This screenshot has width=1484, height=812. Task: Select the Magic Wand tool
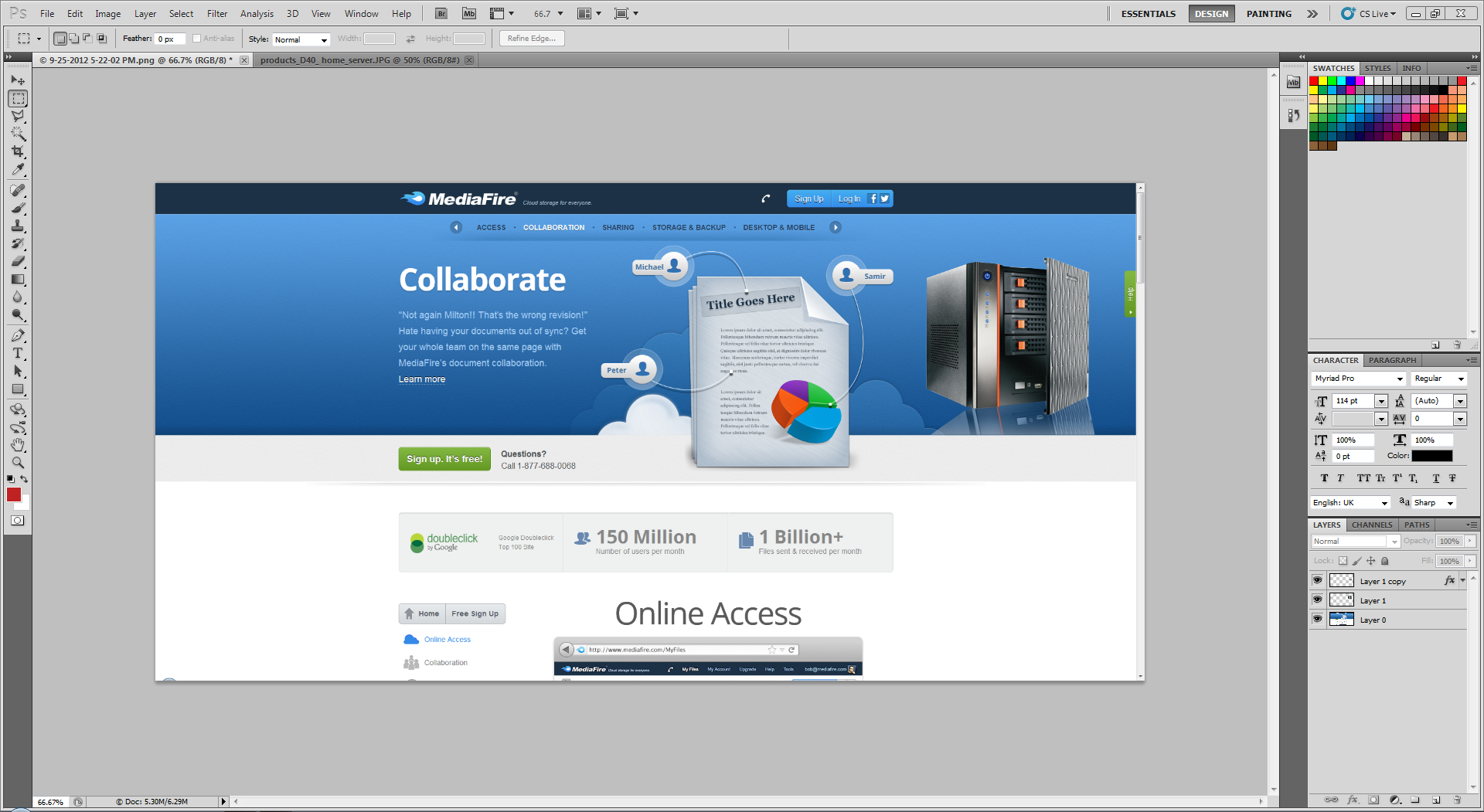pos(18,134)
